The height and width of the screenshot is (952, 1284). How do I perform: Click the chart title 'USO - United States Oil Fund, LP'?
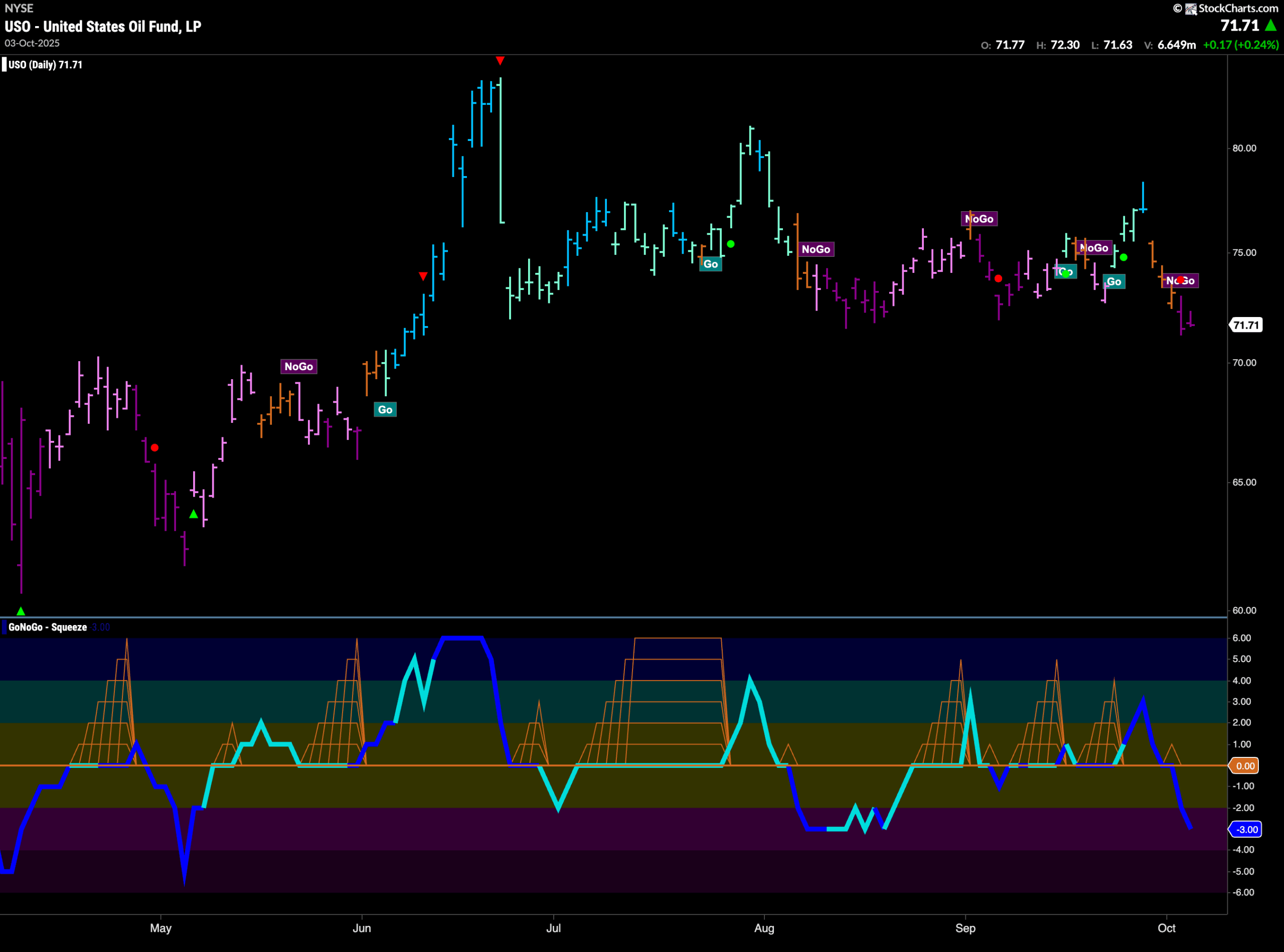point(103,27)
